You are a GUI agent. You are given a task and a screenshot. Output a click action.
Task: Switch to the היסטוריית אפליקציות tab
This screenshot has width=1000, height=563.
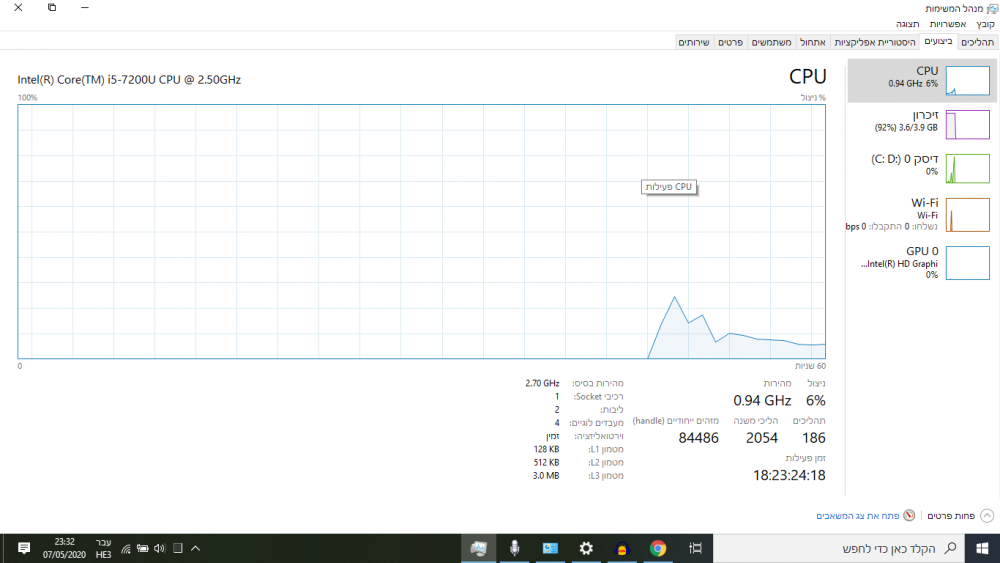point(874,42)
